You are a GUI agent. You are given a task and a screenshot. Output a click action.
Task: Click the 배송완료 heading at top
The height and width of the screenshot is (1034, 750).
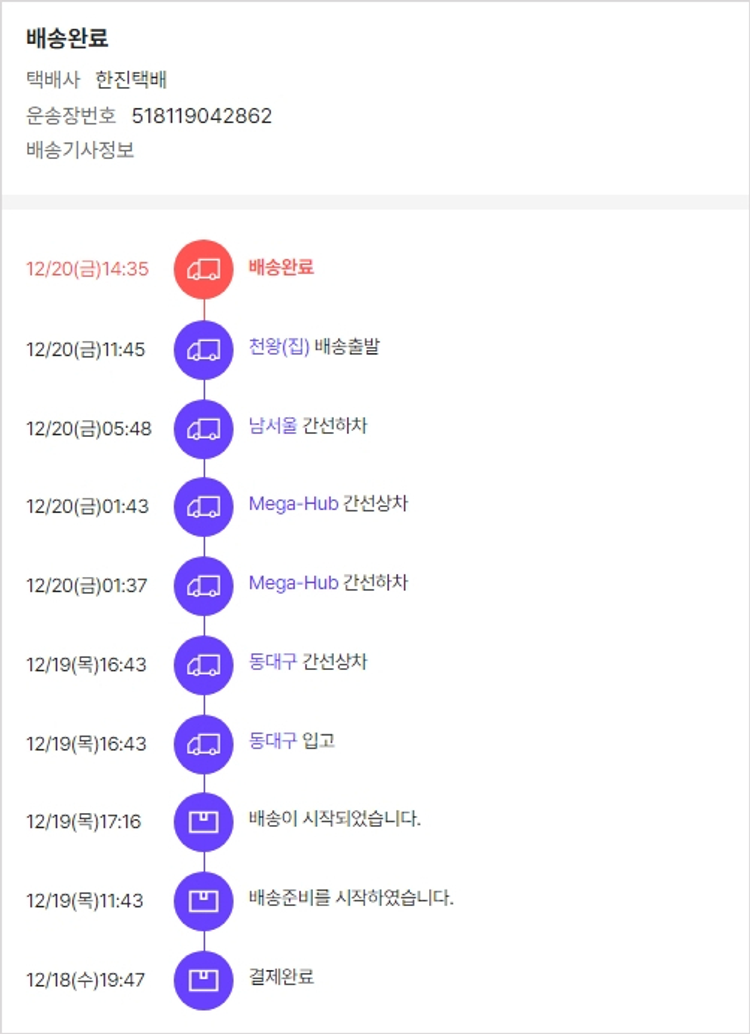pos(67,39)
